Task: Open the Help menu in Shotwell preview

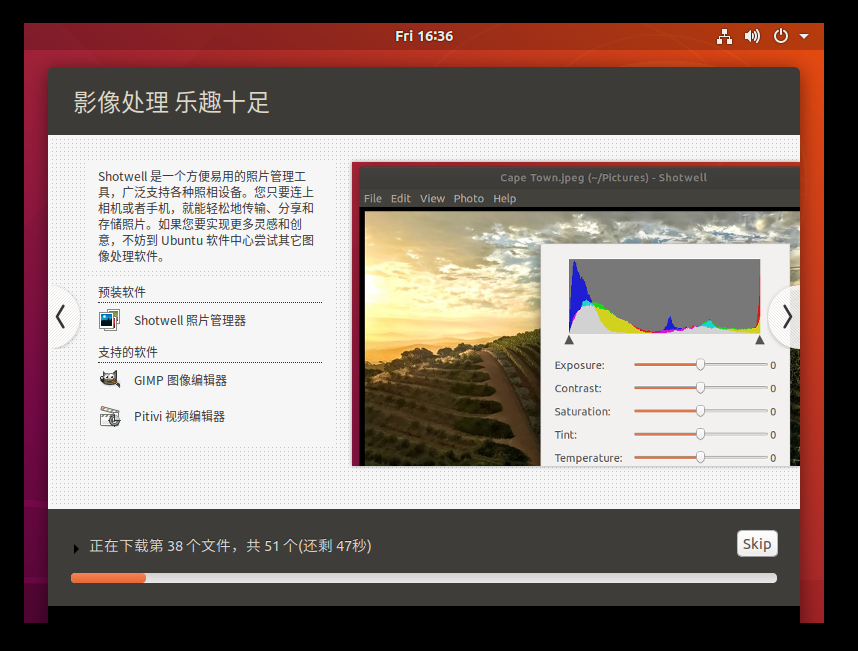Action: 505,199
